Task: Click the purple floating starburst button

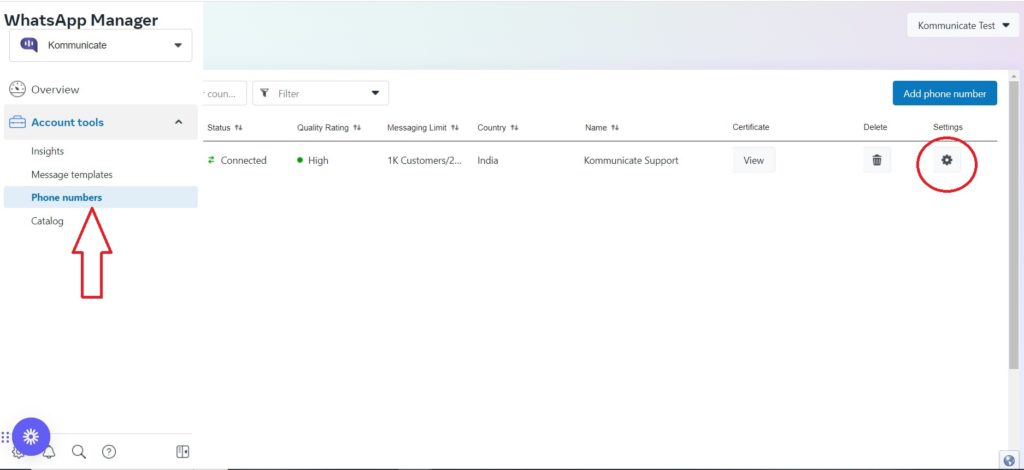Action: click(x=31, y=436)
